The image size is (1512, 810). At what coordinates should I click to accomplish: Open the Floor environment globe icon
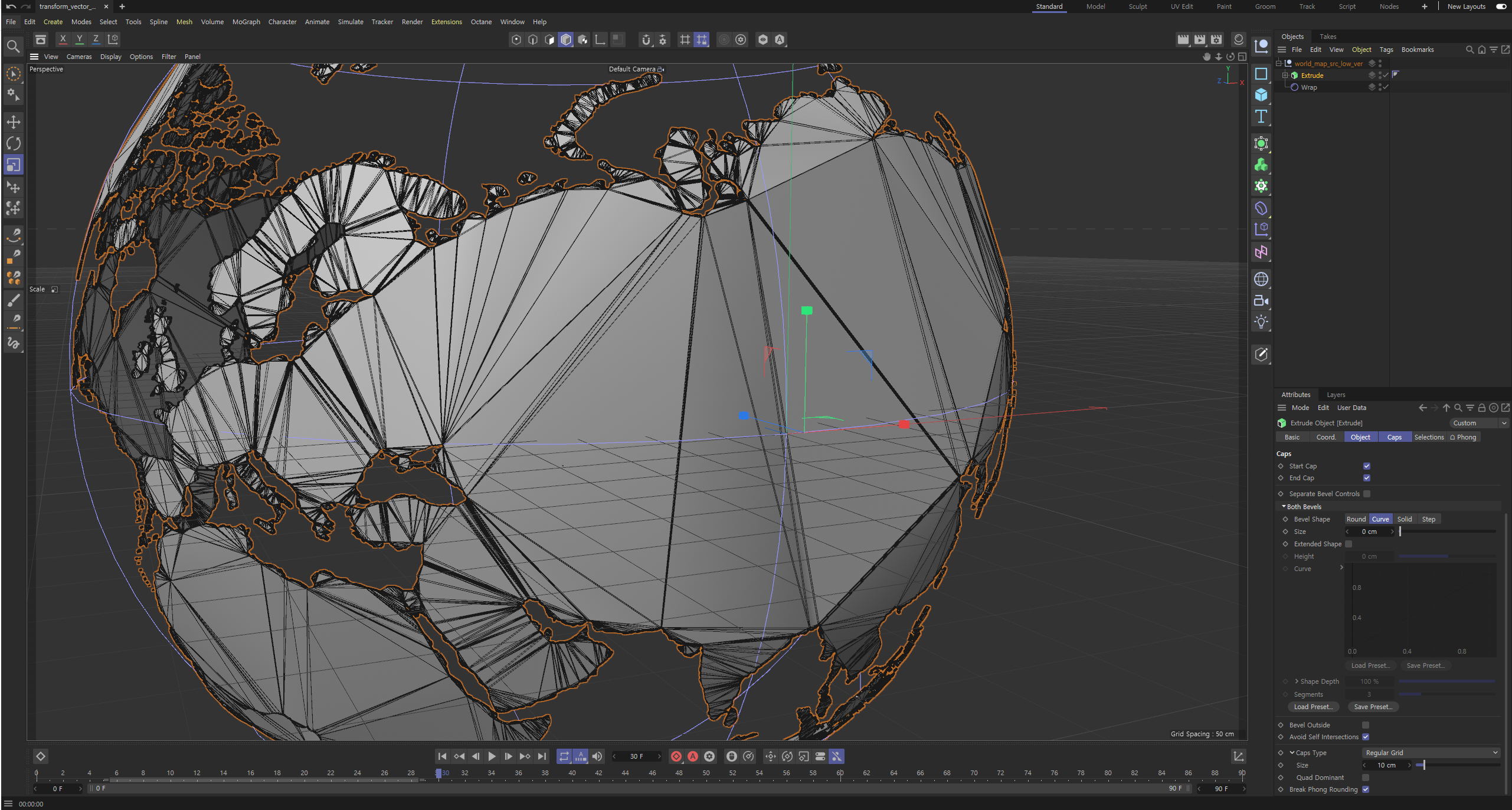click(x=1261, y=279)
